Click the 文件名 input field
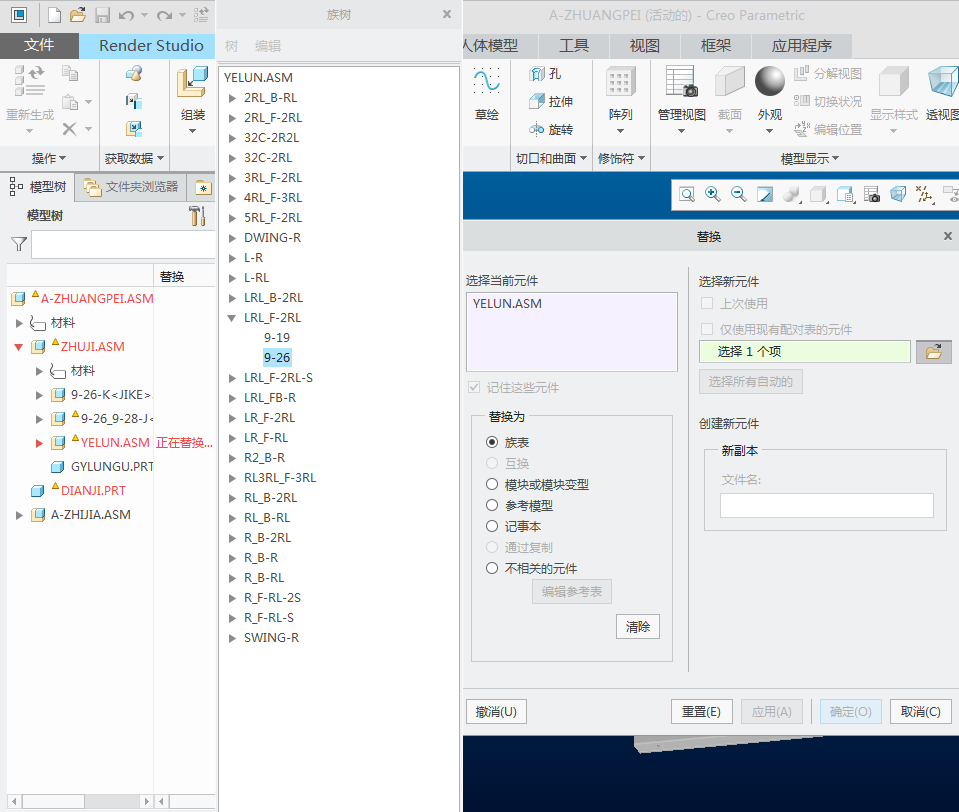959x812 pixels. (x=827, y=506)
